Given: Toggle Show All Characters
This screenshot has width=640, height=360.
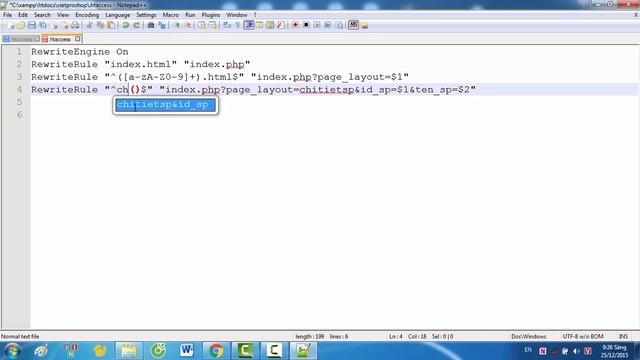Looking at the screenshot, I should (238, 25).
